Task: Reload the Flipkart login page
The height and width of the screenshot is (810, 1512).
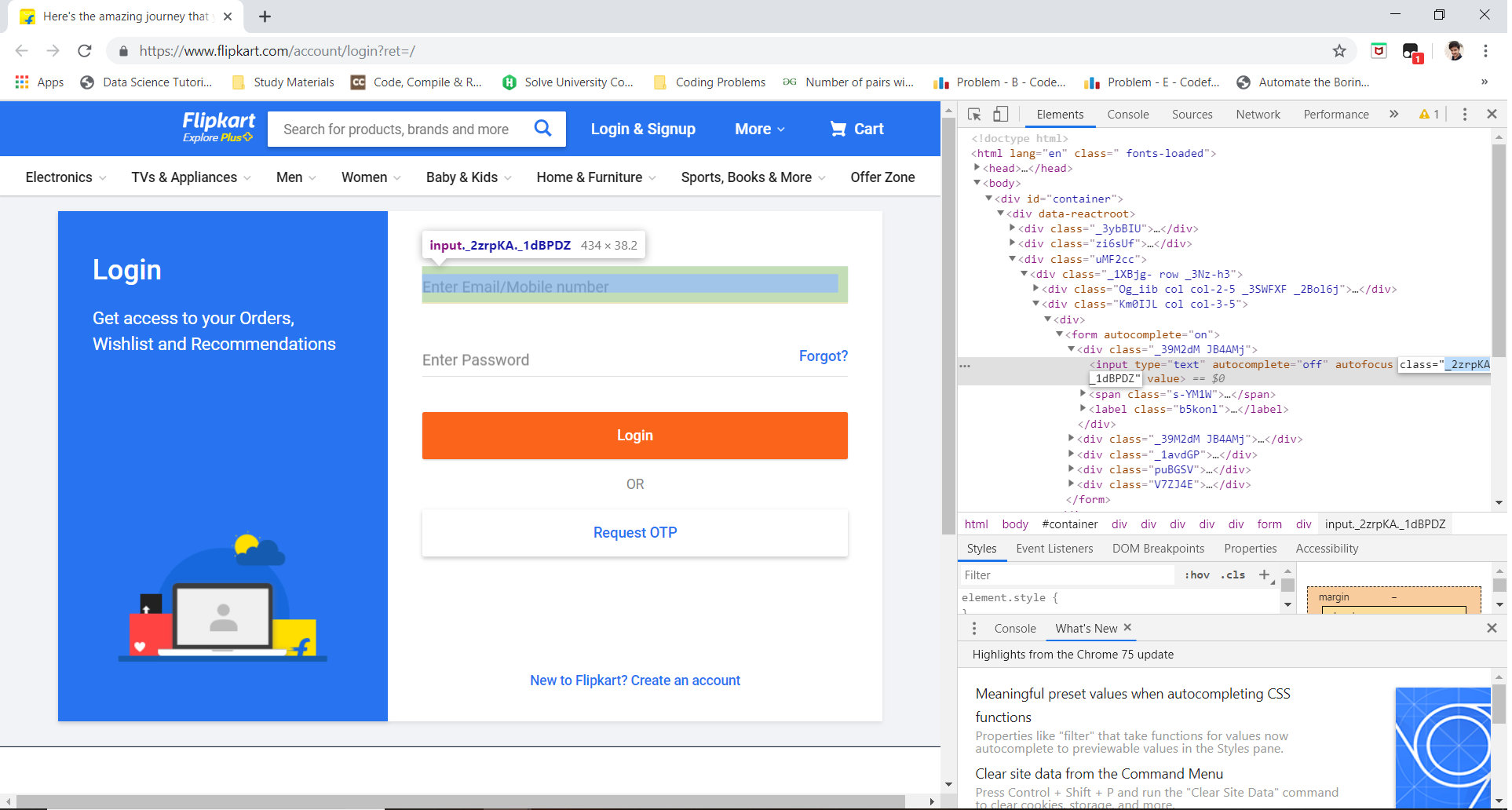Action: click(x=85, y=51)
